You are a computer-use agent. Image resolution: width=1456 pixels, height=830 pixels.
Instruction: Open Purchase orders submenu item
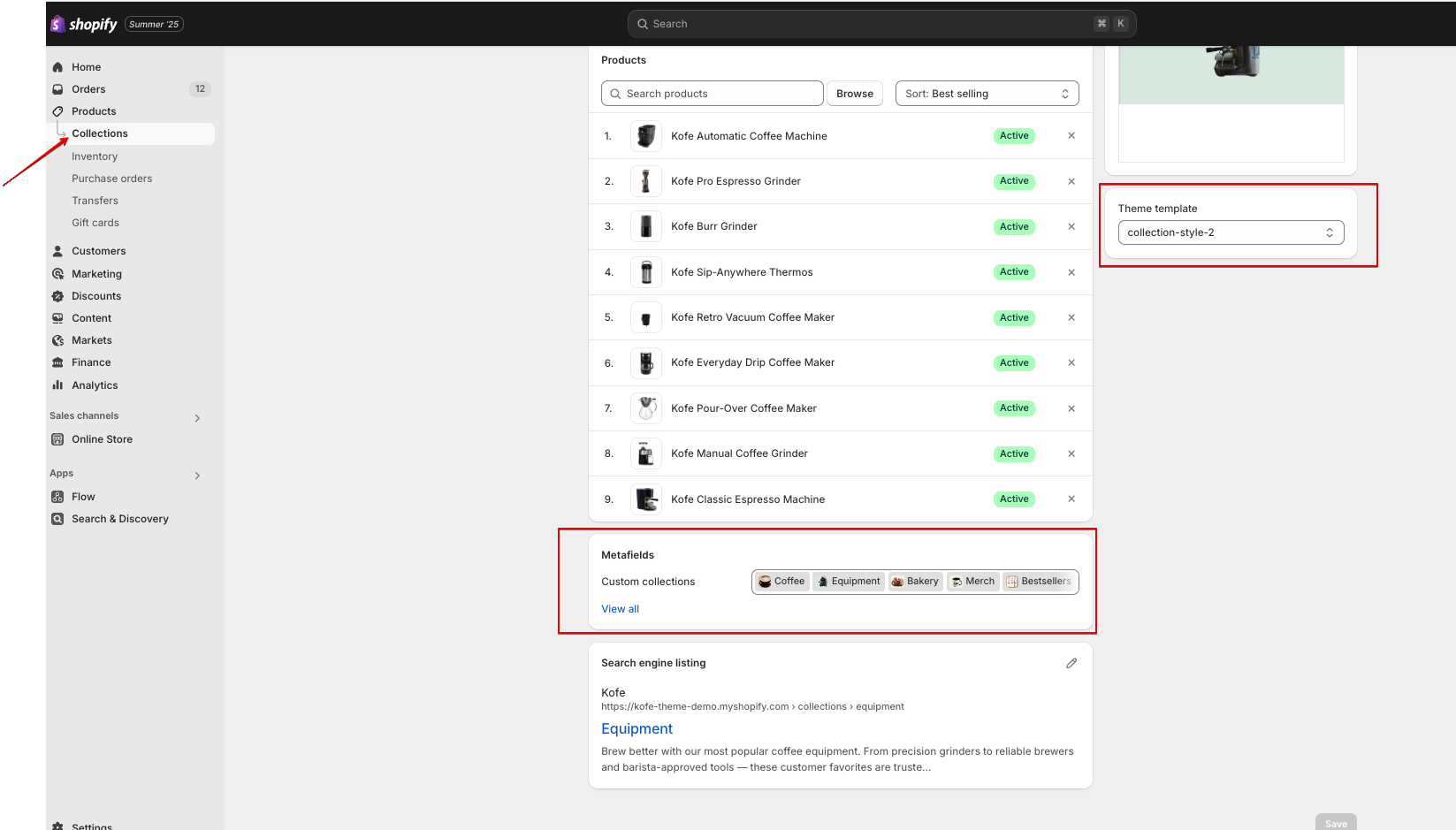[112, 179]
